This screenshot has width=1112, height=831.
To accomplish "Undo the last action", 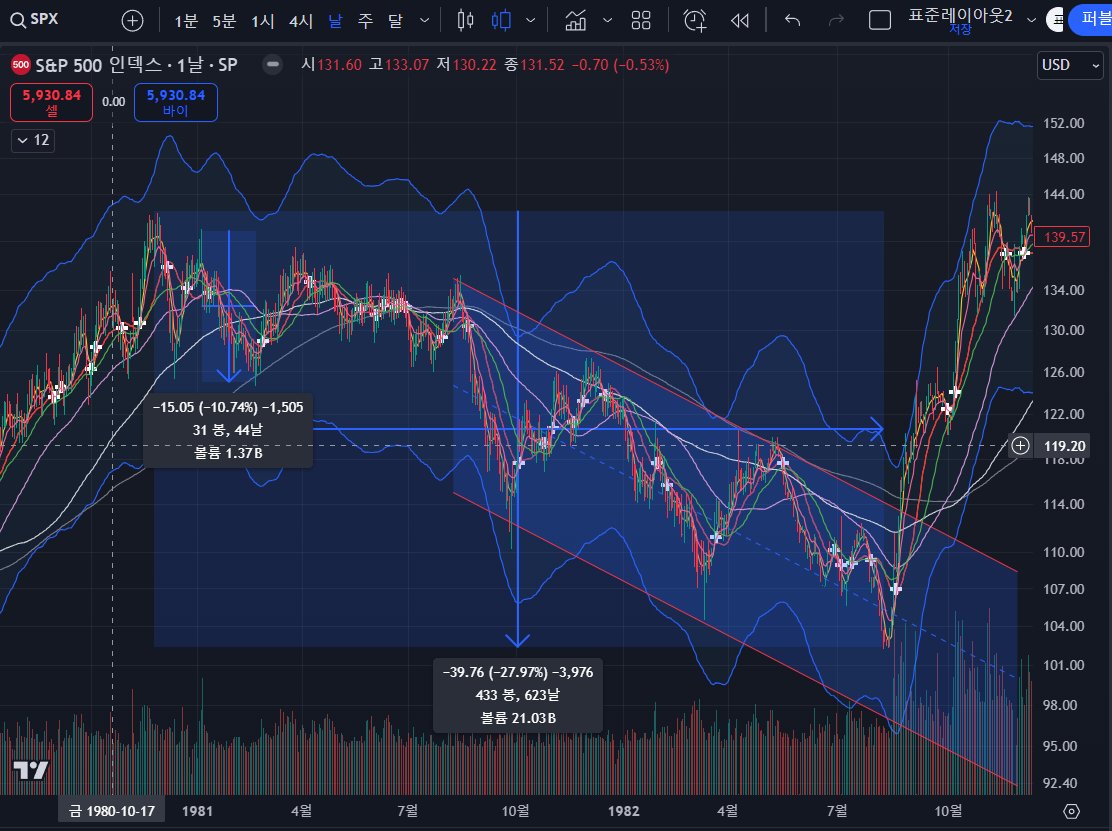I will click(x=793, y=21).
